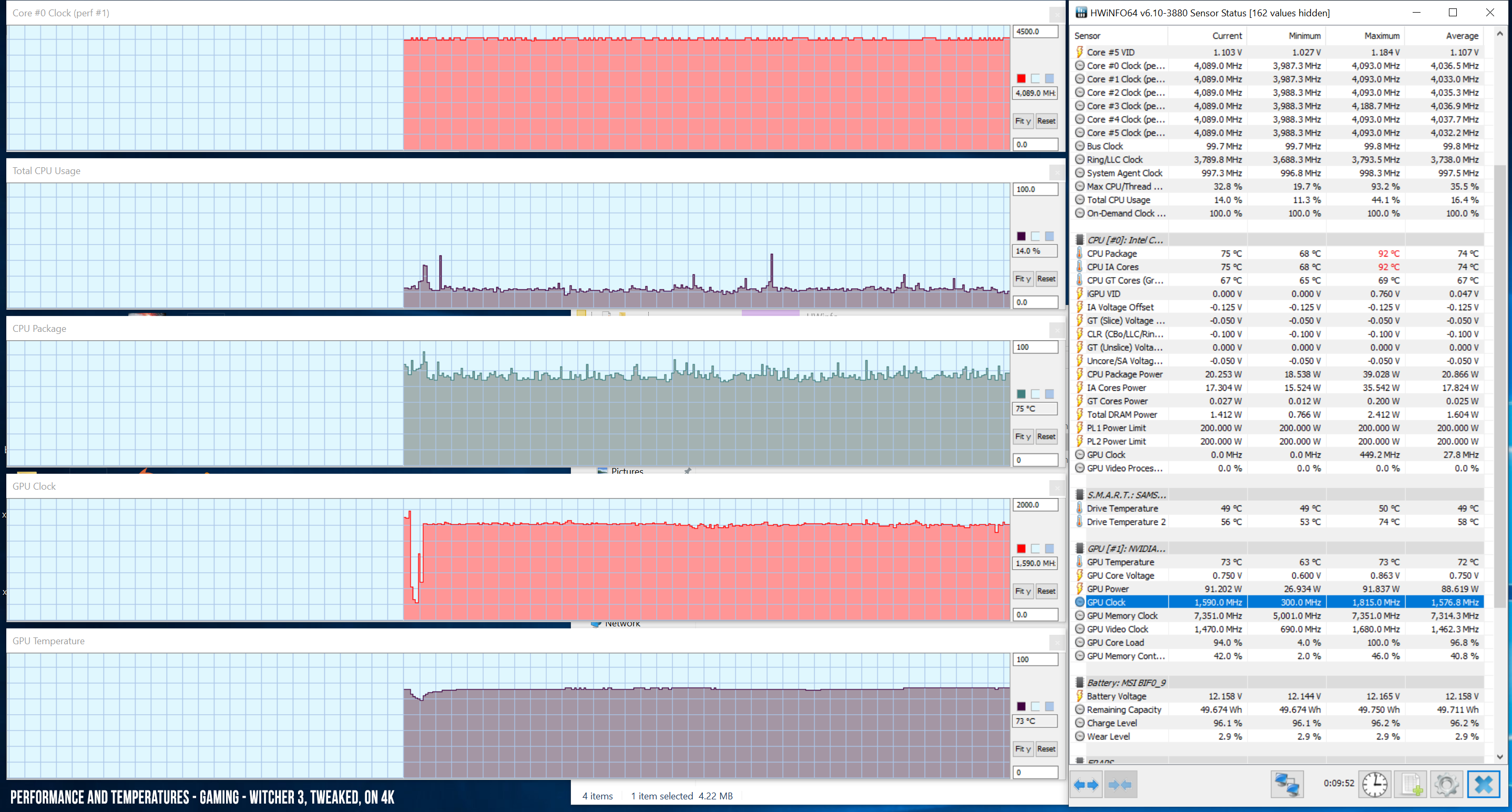Click the grid color swatch in GPU Temperature graph
Image resolution: width=1512 pixels, height=812 pixels.
pos(1049,706)
